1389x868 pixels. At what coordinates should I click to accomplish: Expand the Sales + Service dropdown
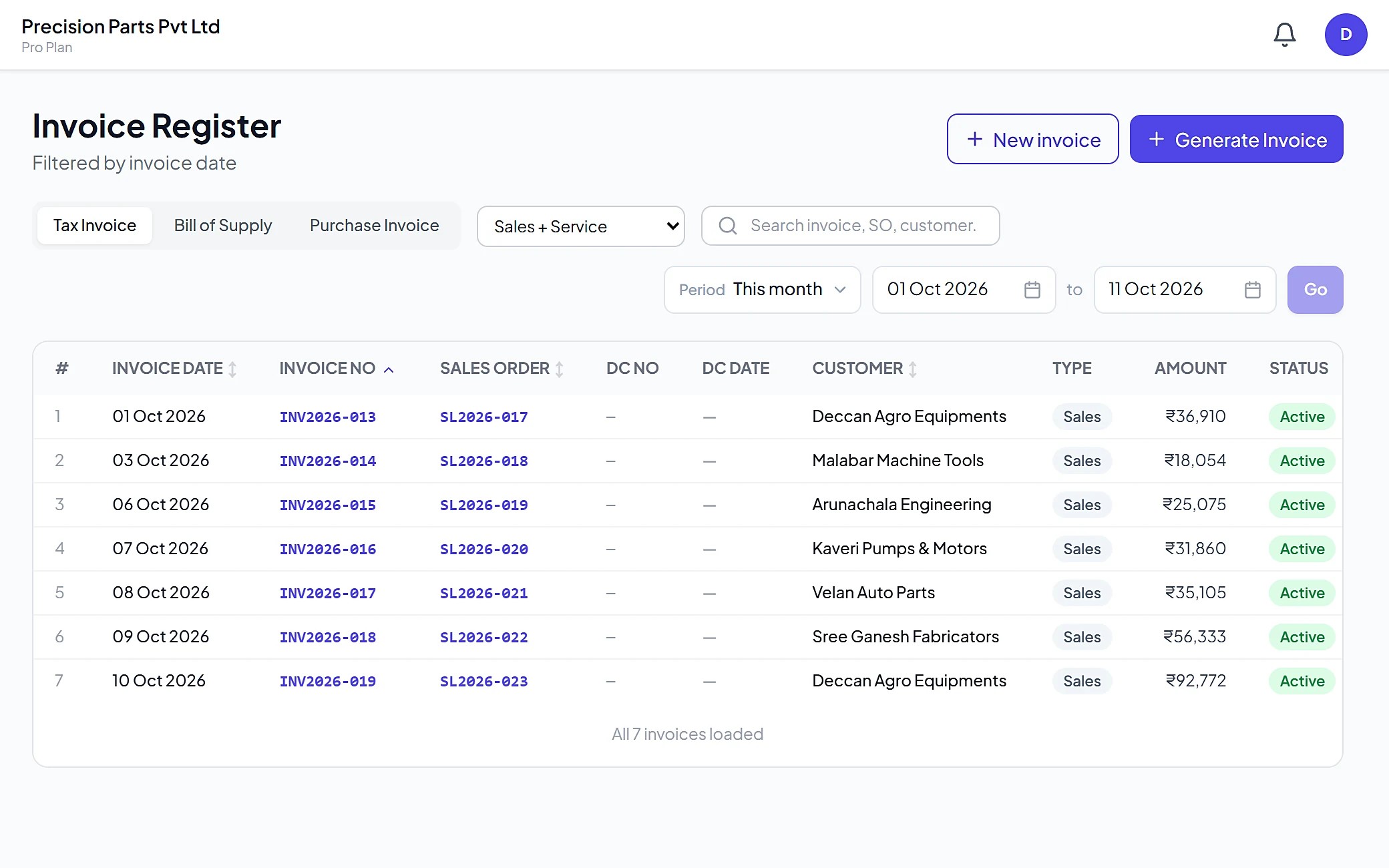tap(581, 226)
